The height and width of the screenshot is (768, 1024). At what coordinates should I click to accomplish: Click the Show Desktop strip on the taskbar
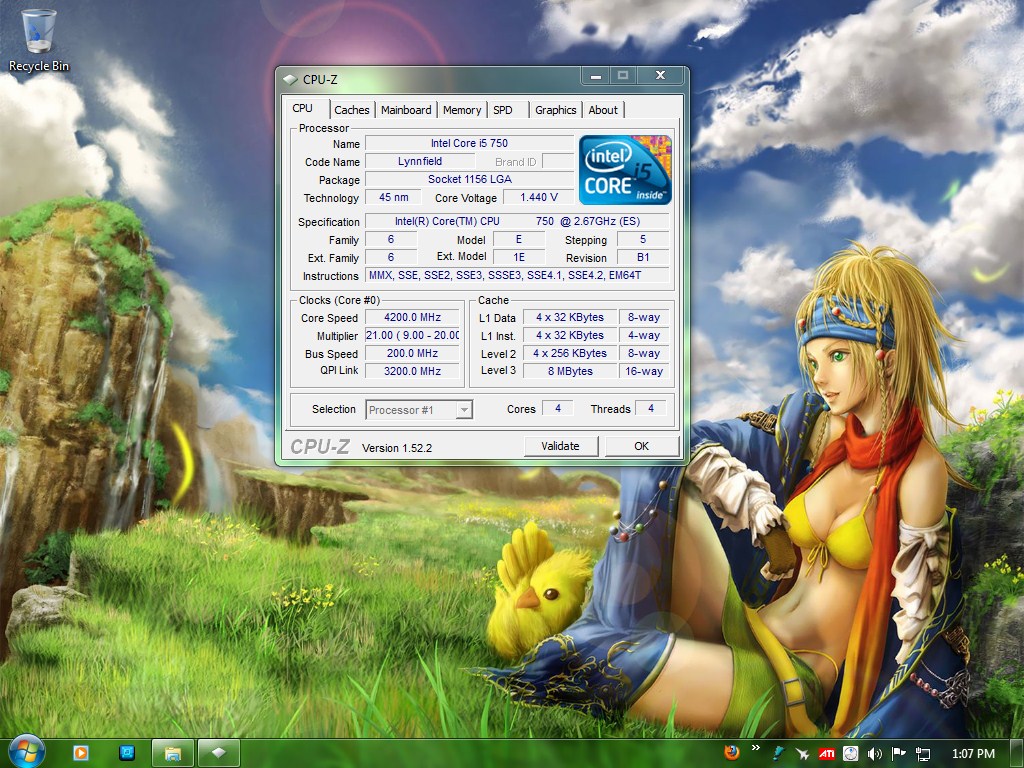click(1016, 754)
